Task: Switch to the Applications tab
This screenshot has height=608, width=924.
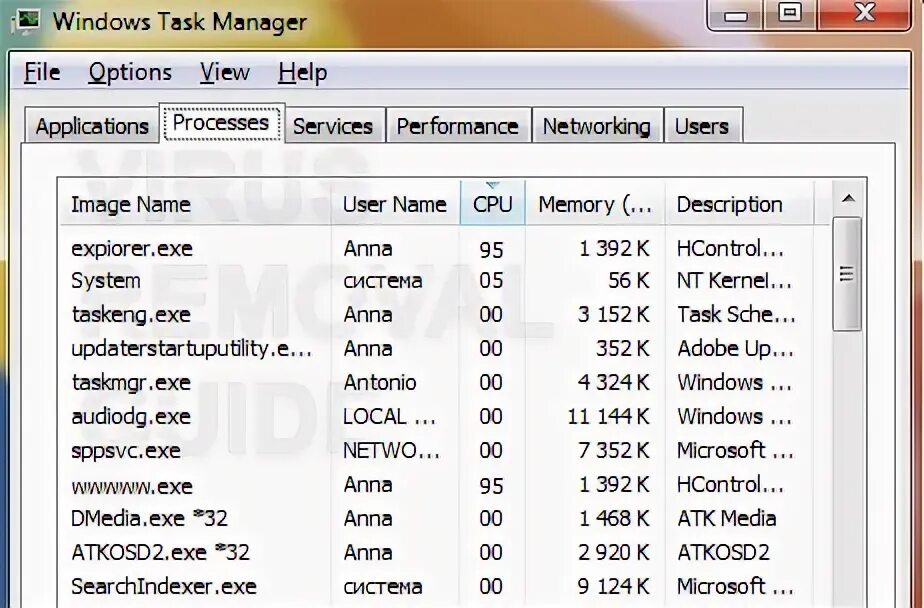Action: tap(91, 125)
